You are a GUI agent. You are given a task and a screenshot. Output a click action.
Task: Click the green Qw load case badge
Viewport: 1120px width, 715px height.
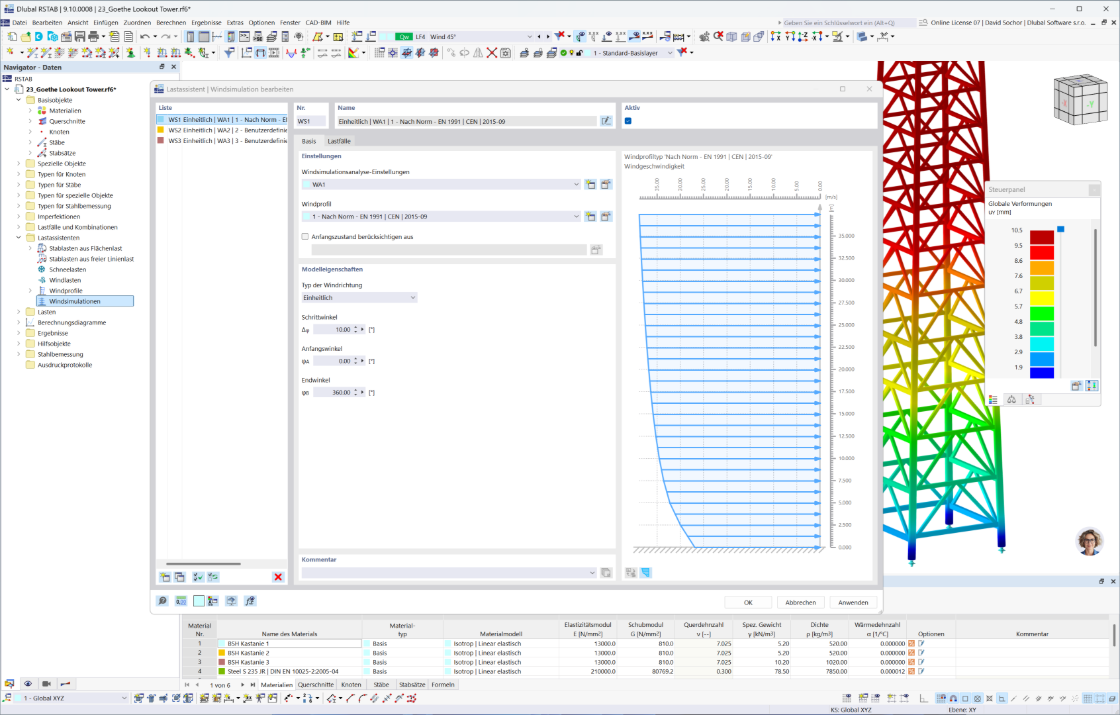click(404, 36)
